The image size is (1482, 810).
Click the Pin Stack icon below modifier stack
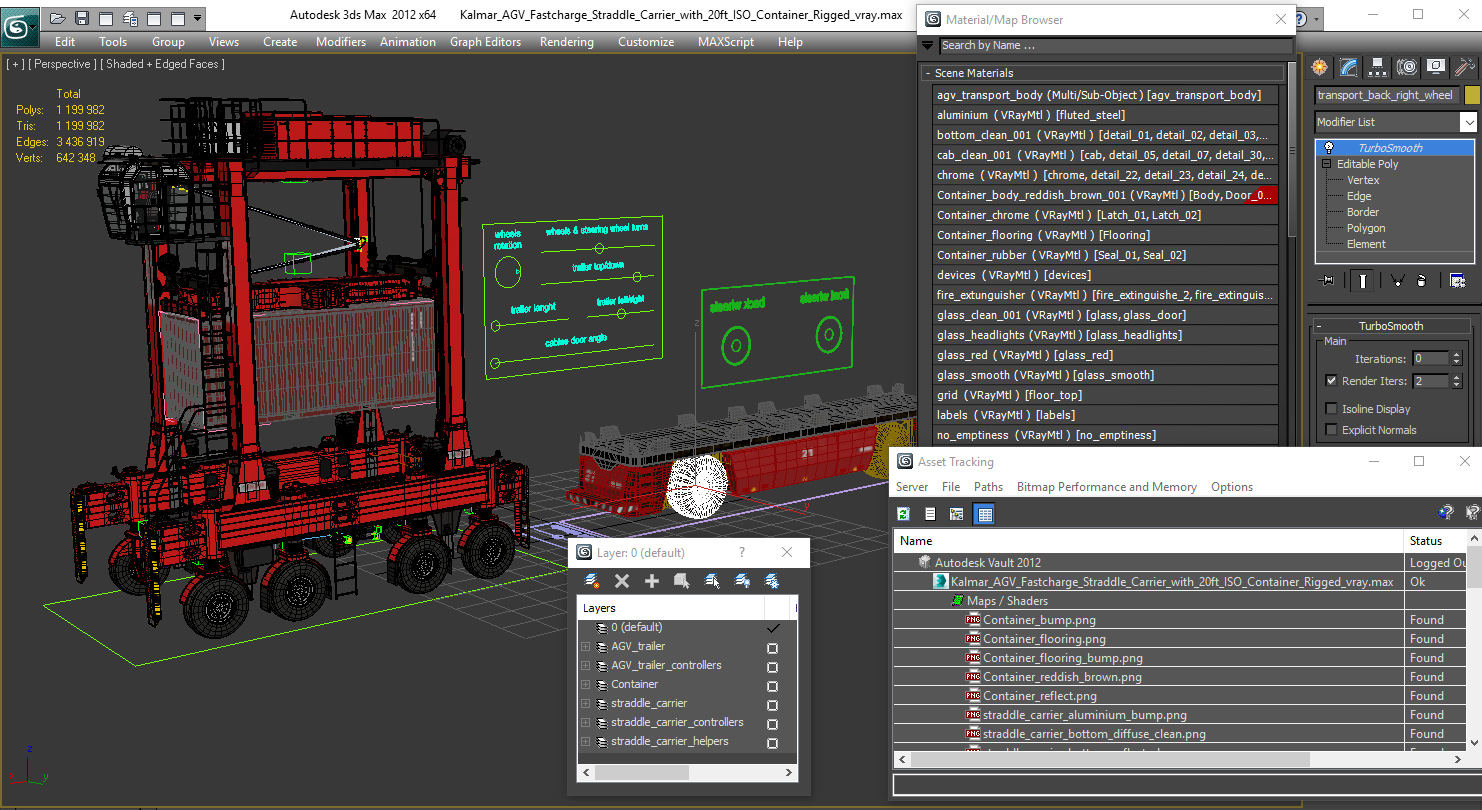(x=1327, y=281)
